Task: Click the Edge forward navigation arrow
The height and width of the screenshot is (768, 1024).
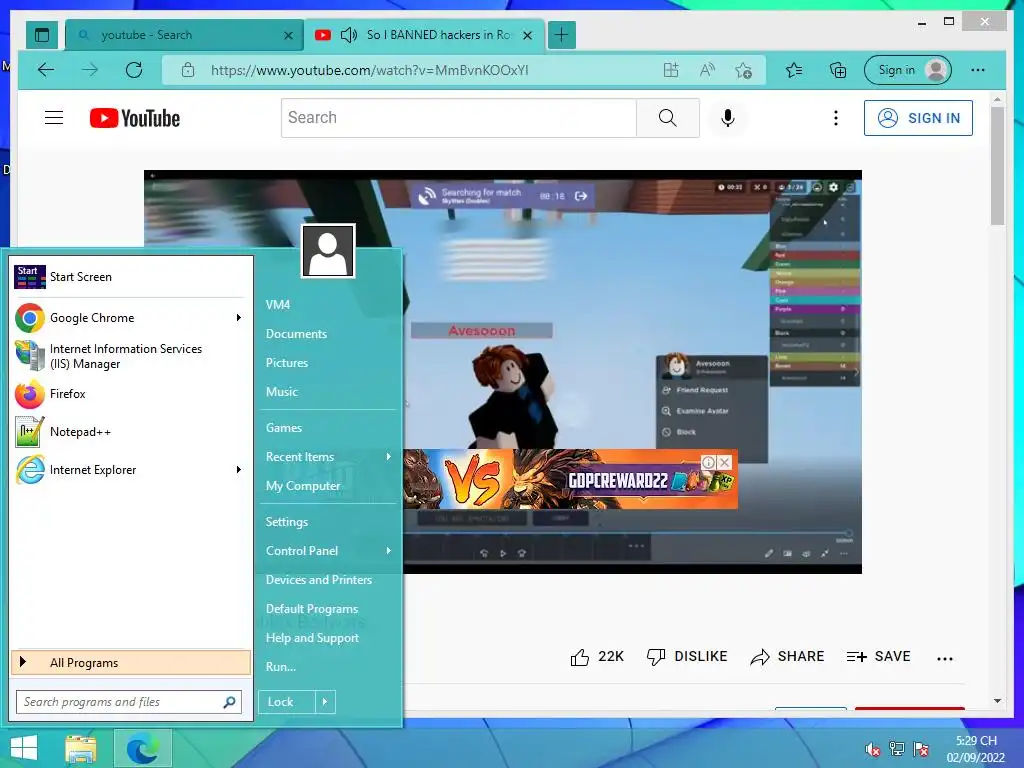Action: tap(89, 70)
